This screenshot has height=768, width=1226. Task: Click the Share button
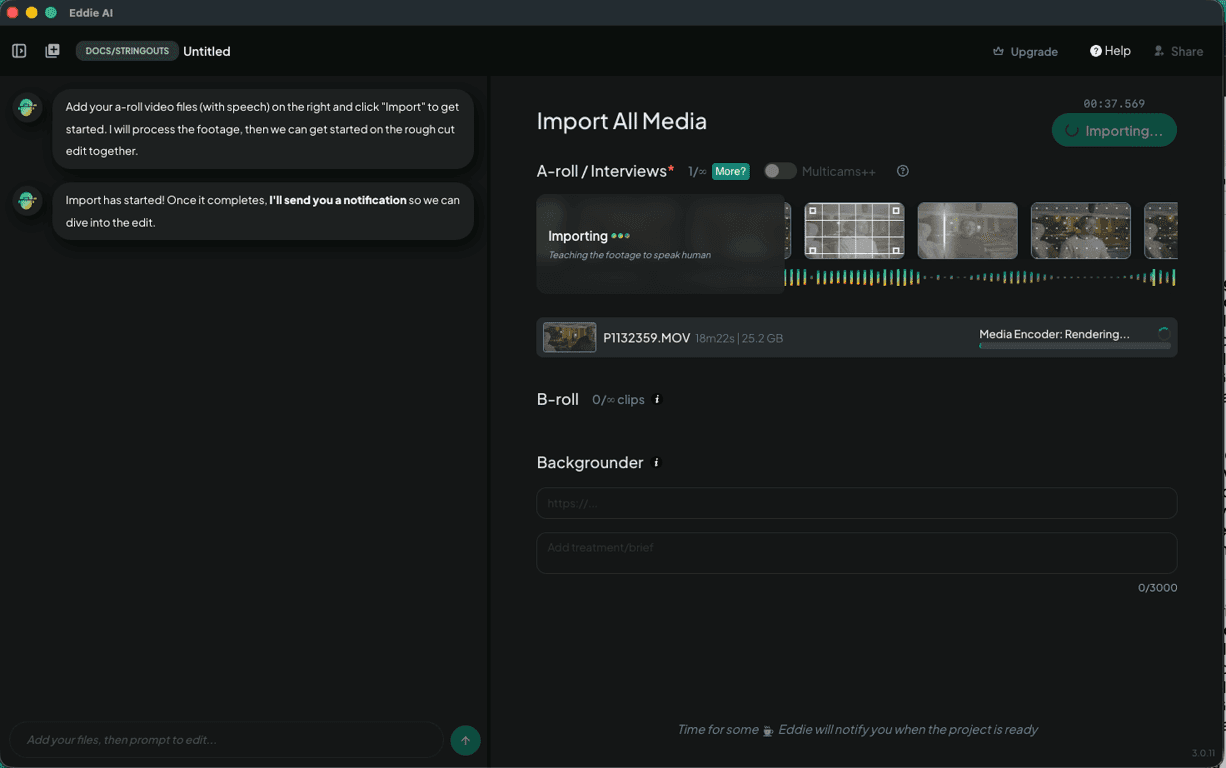pyautogui.click(x=1179, y=51)
